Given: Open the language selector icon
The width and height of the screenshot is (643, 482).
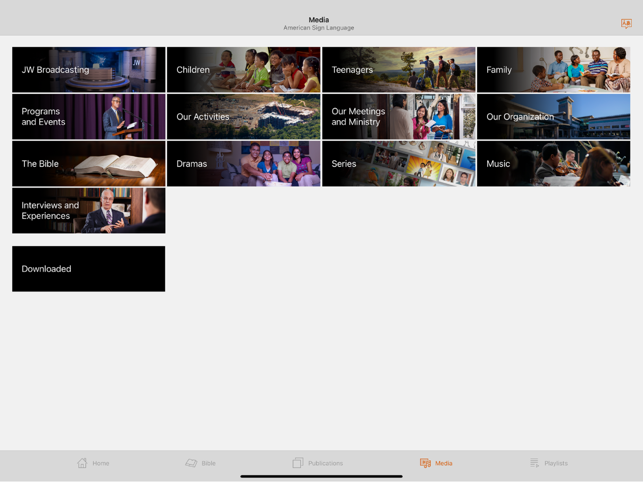Looking at the screenshot, I should [626, 23].
